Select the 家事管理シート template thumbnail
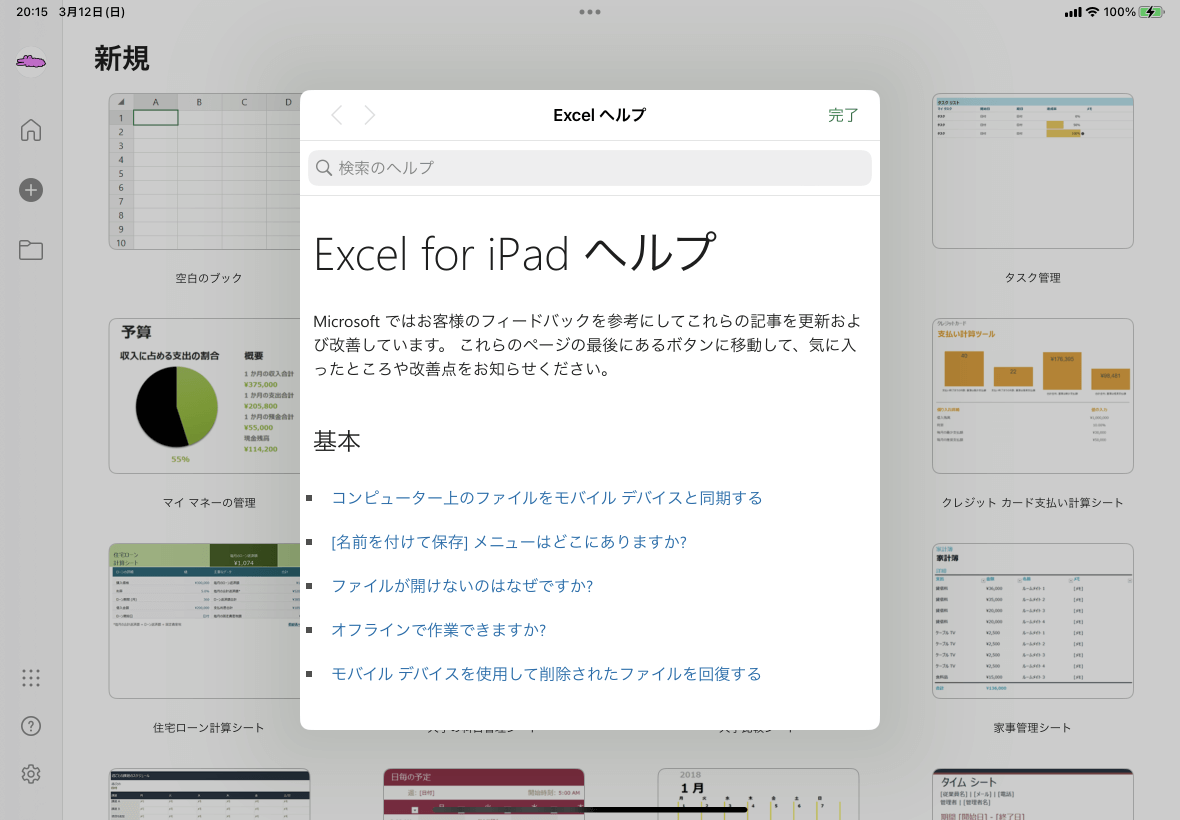The height and width of the screenshot is (820, 1180). click(1032, 621)
